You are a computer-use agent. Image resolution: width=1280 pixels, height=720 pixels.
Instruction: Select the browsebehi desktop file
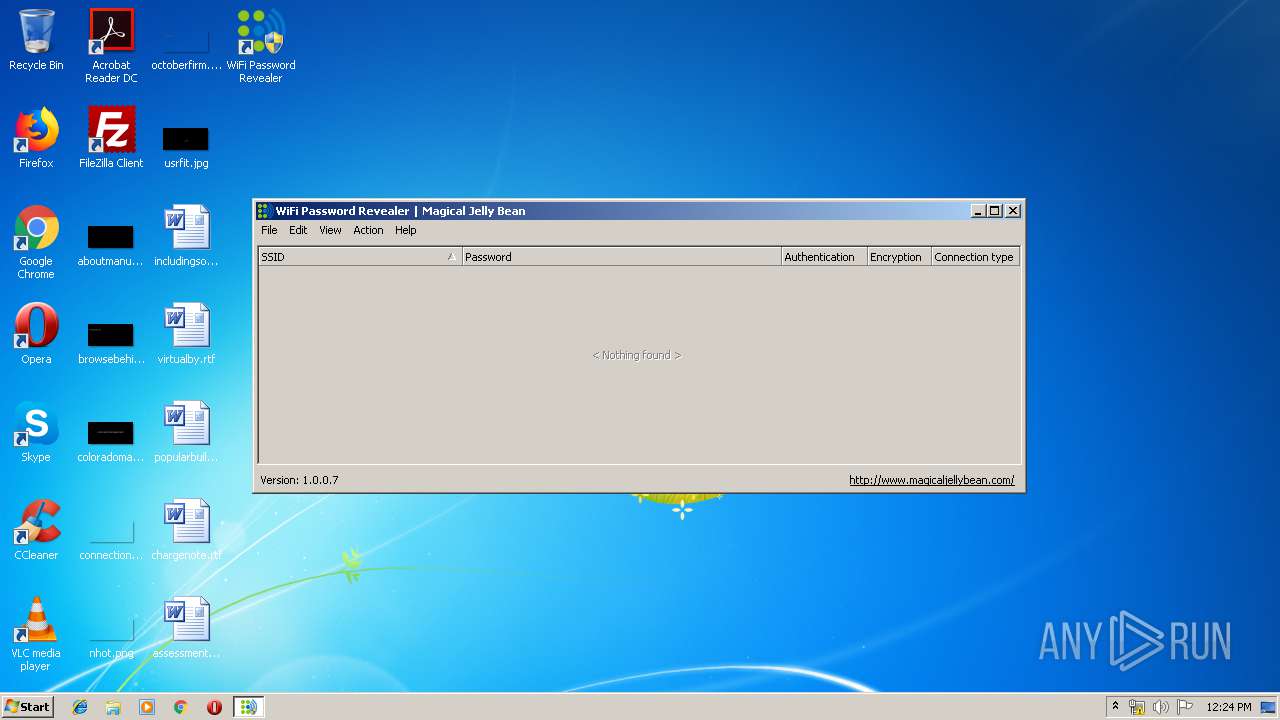[111, 342]
